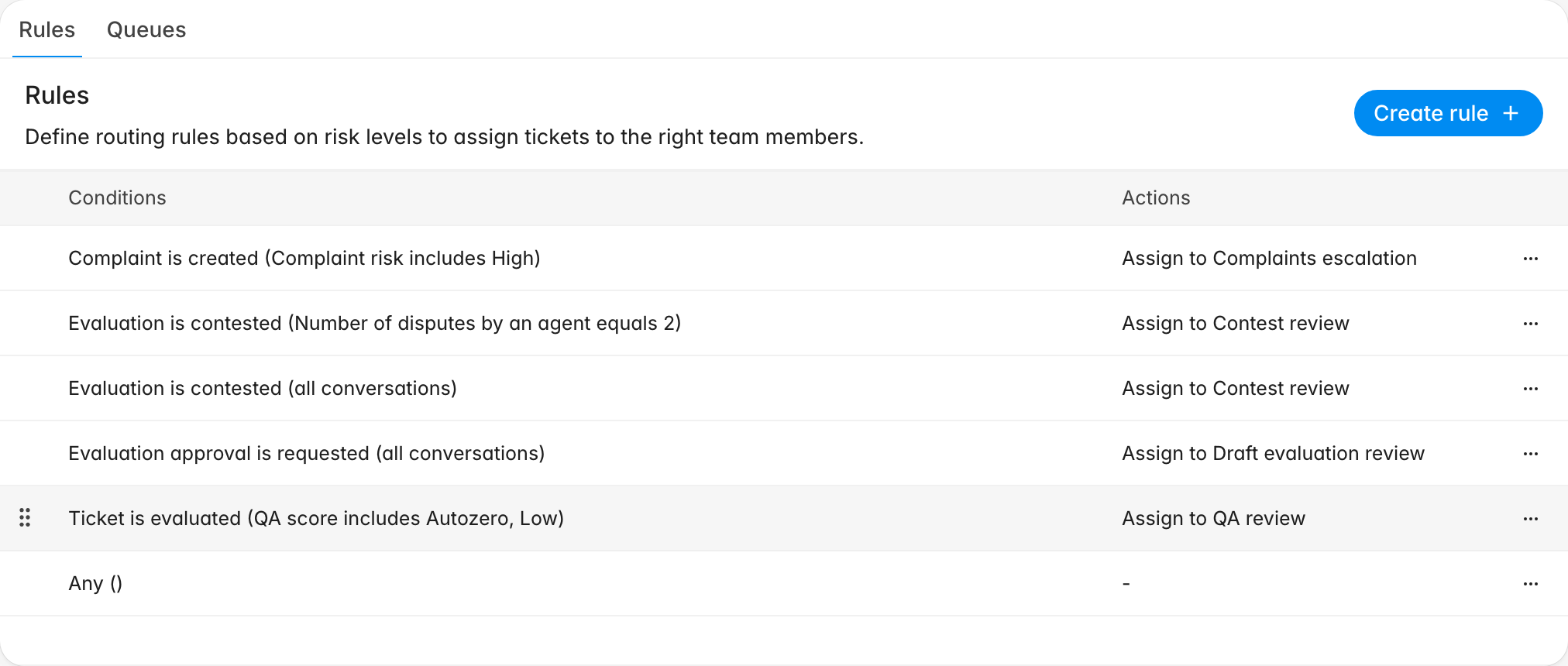Viewport: 1568px width, 666px height.
Task: Switch to the Queues tab
Action: pos(146,29)
